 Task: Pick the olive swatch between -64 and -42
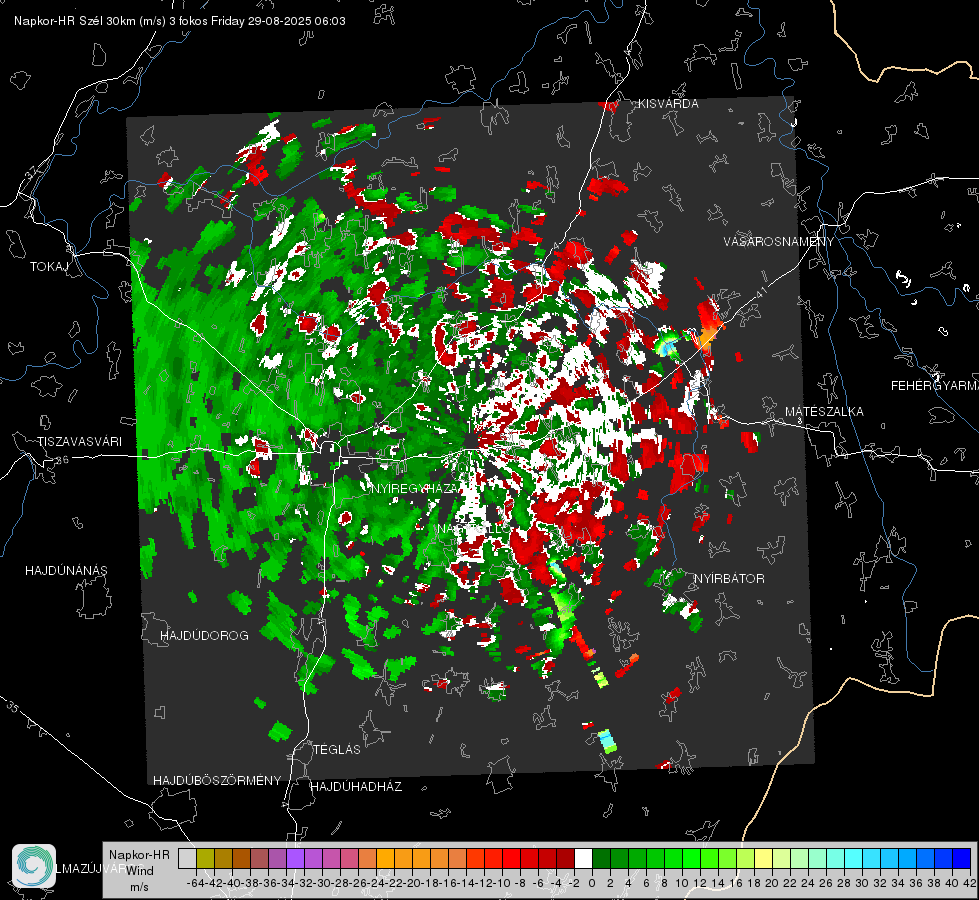click(x=205, y=858)
